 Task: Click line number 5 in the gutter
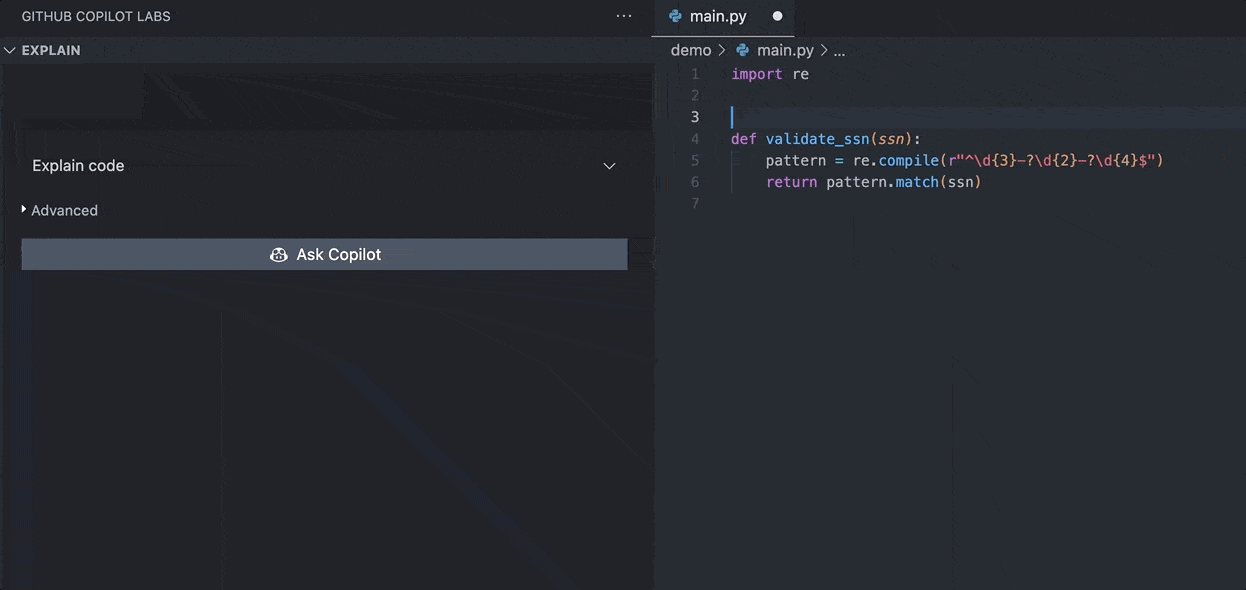695,160
